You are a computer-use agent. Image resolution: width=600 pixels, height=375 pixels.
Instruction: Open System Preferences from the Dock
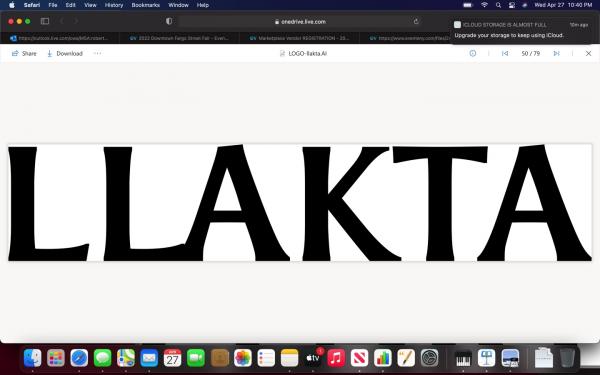429,359
